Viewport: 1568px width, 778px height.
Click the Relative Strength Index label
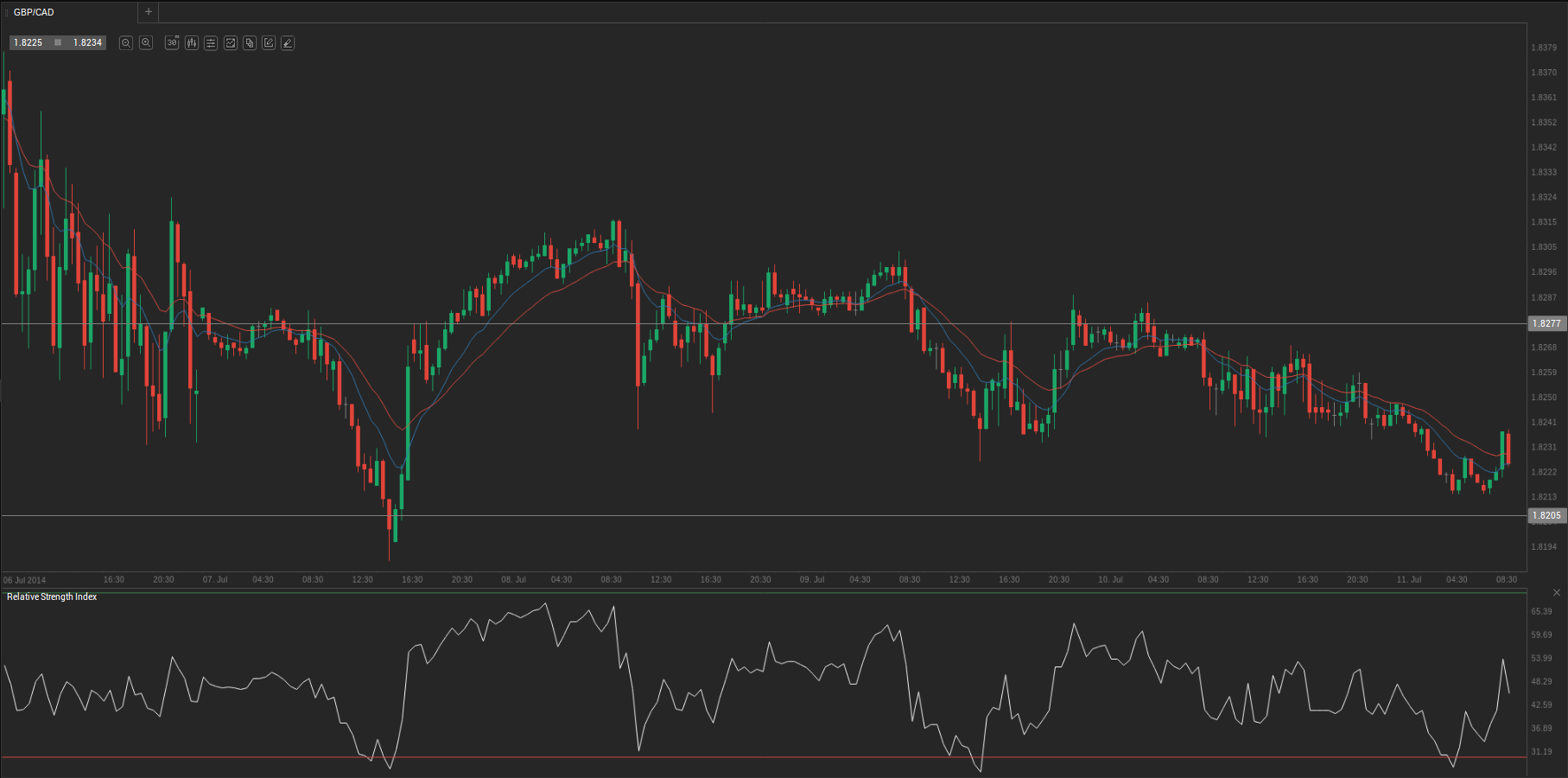pyautogui.click(x=52, y=596)
